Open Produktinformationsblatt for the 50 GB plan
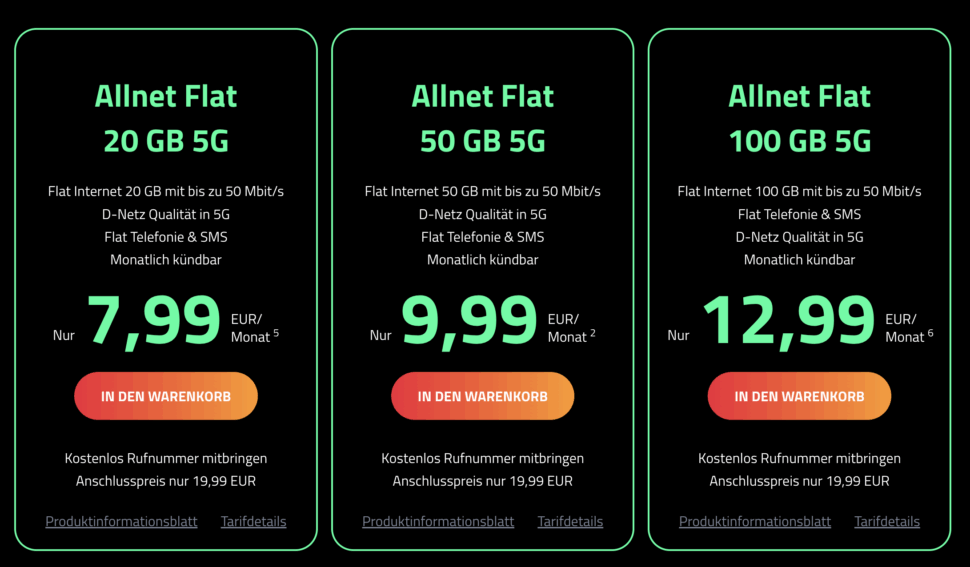Screen dimensions: 970x567 pyautogui.click(x=438, y=521)
